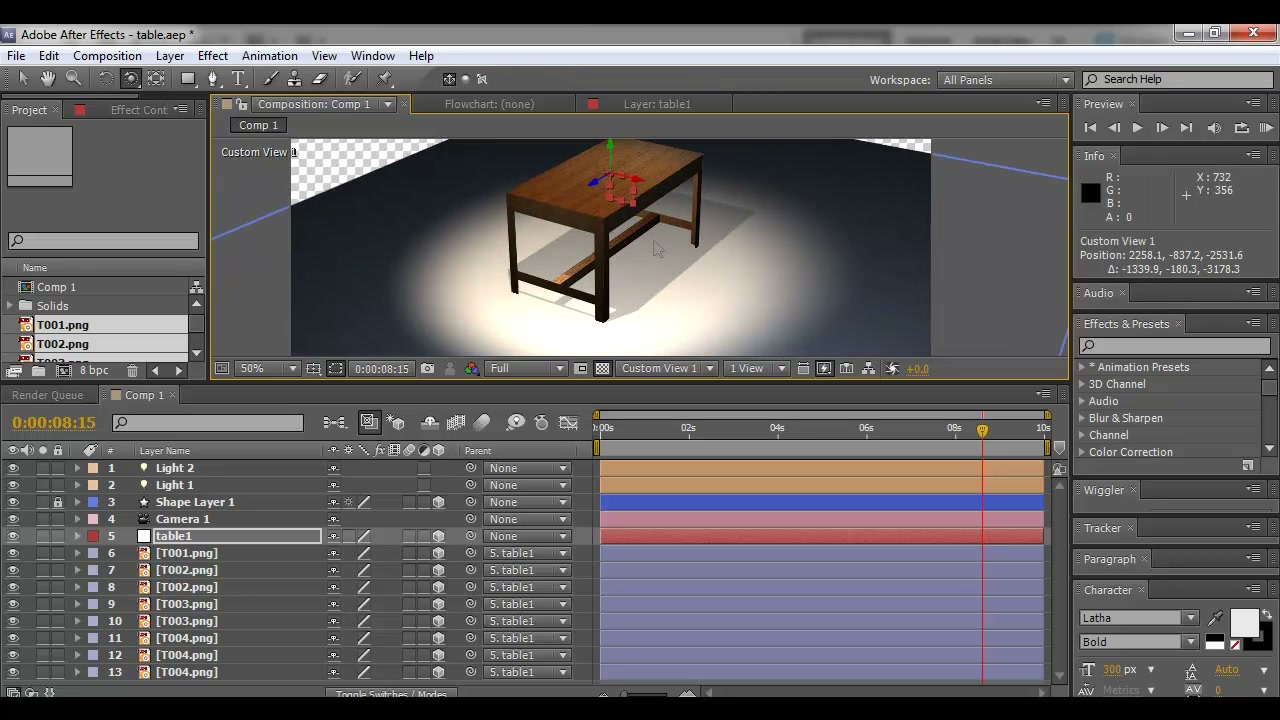The image size is (1280, 720).
Task: Click the white fill color swatch
Action: [x=1244, y=622]
